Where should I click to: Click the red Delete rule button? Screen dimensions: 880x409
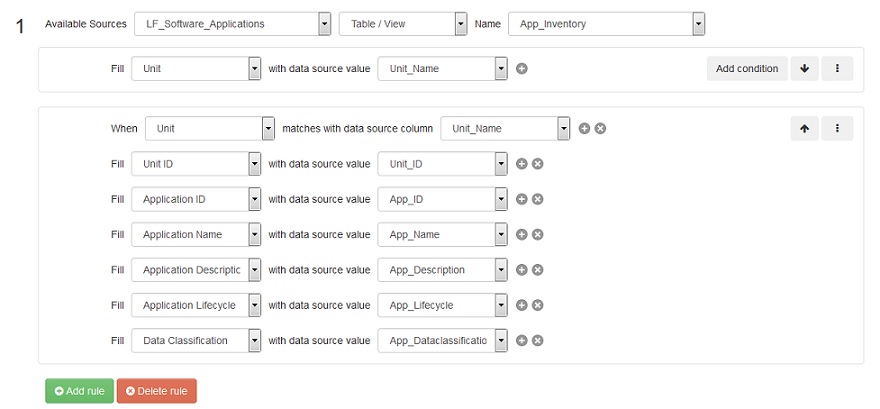tap(157, 391)
